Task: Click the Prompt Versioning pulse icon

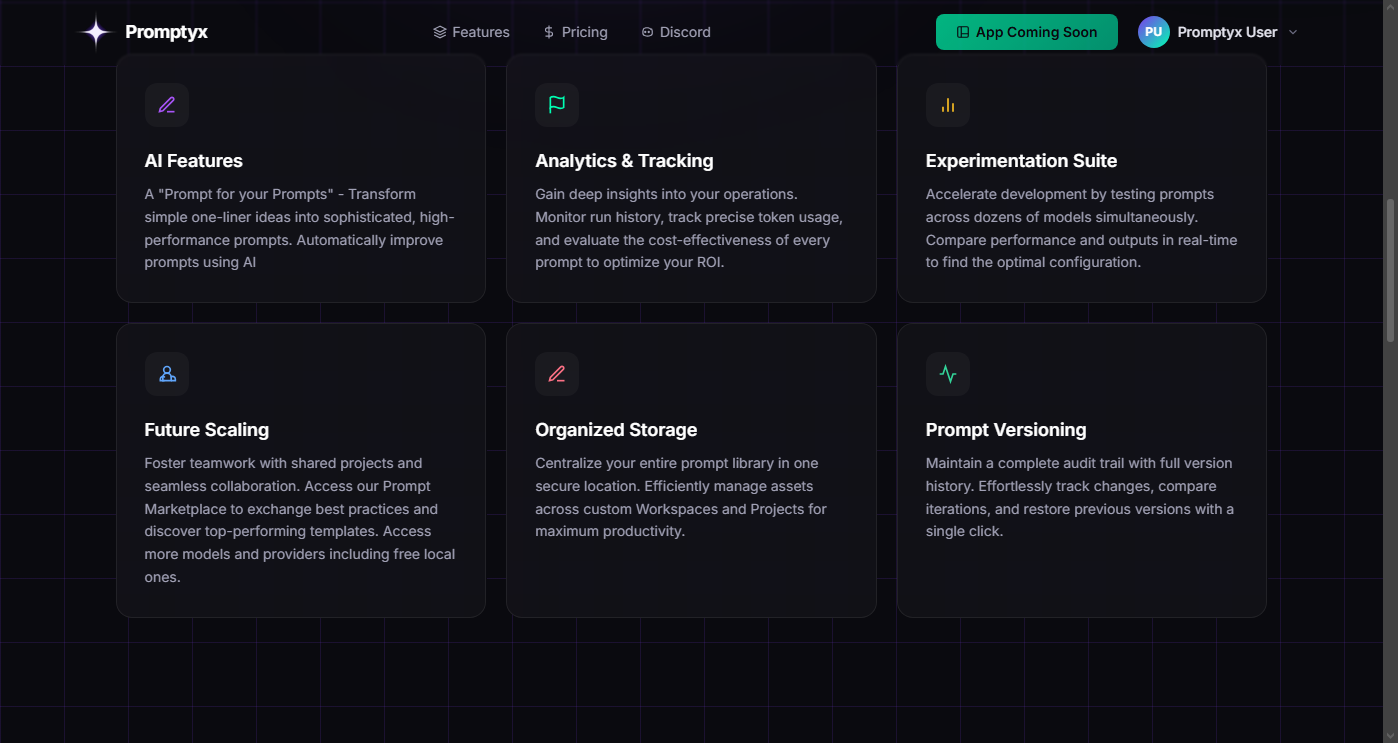Action: (x=947, y=374)
